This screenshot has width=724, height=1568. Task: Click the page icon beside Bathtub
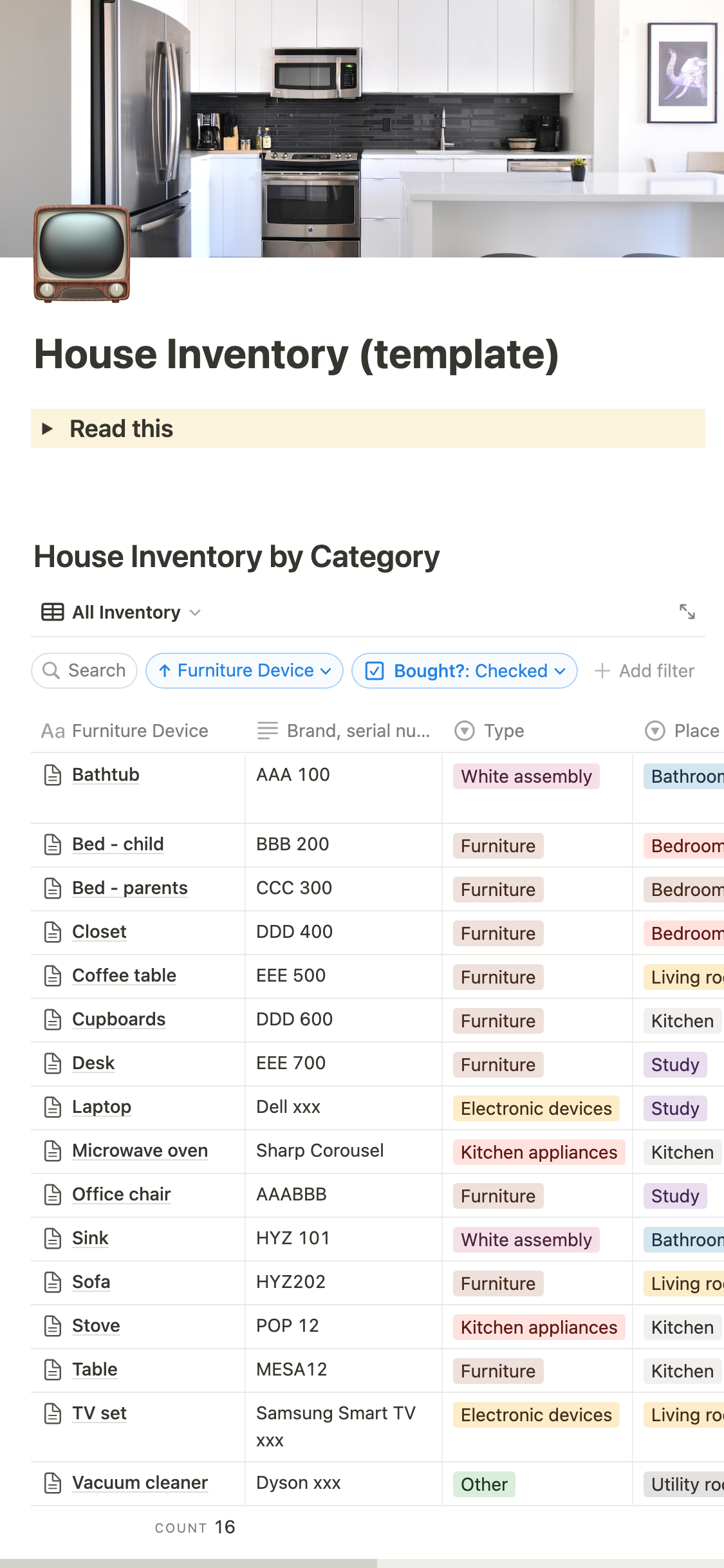53,775
